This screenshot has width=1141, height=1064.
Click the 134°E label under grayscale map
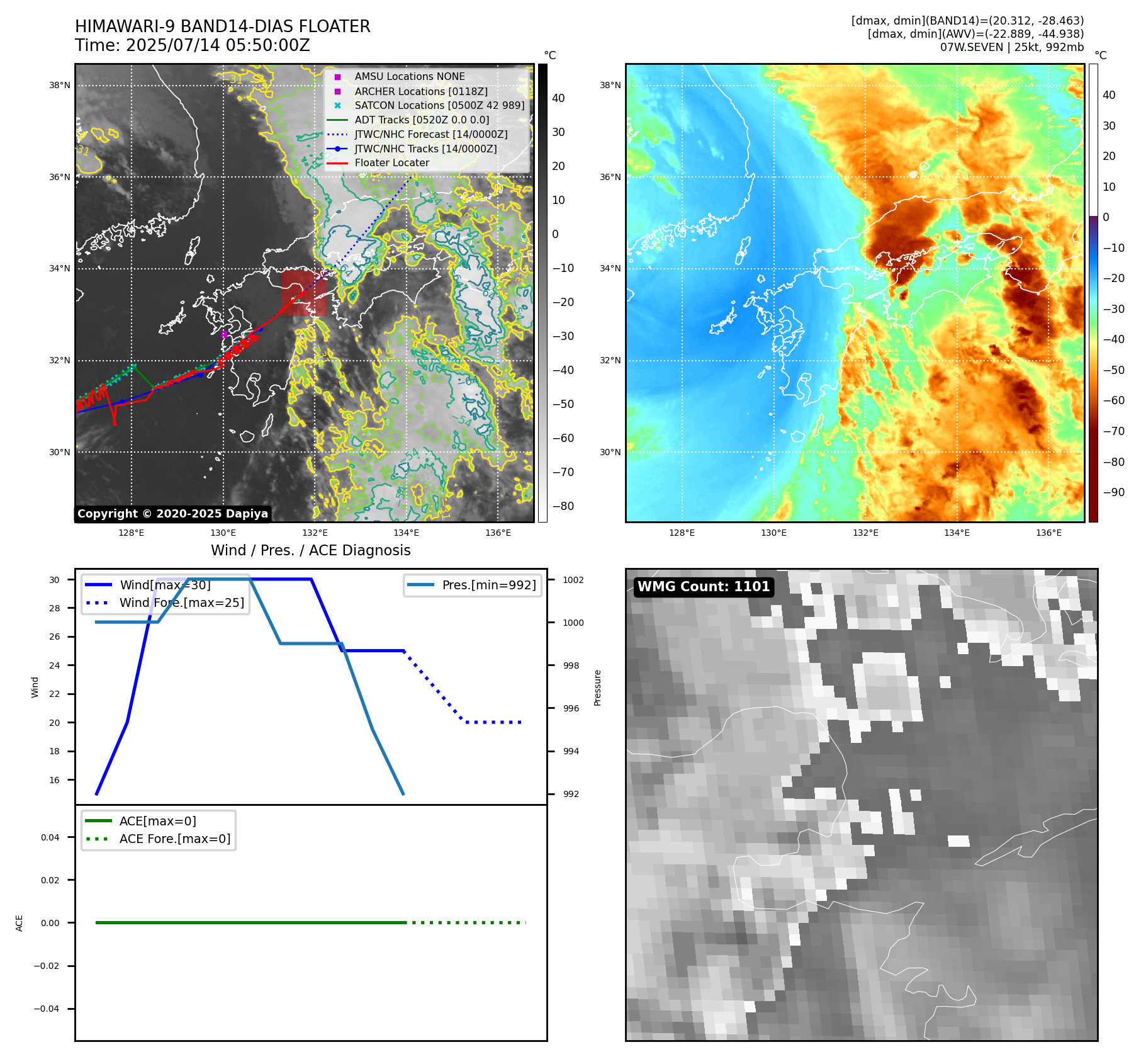407,533
